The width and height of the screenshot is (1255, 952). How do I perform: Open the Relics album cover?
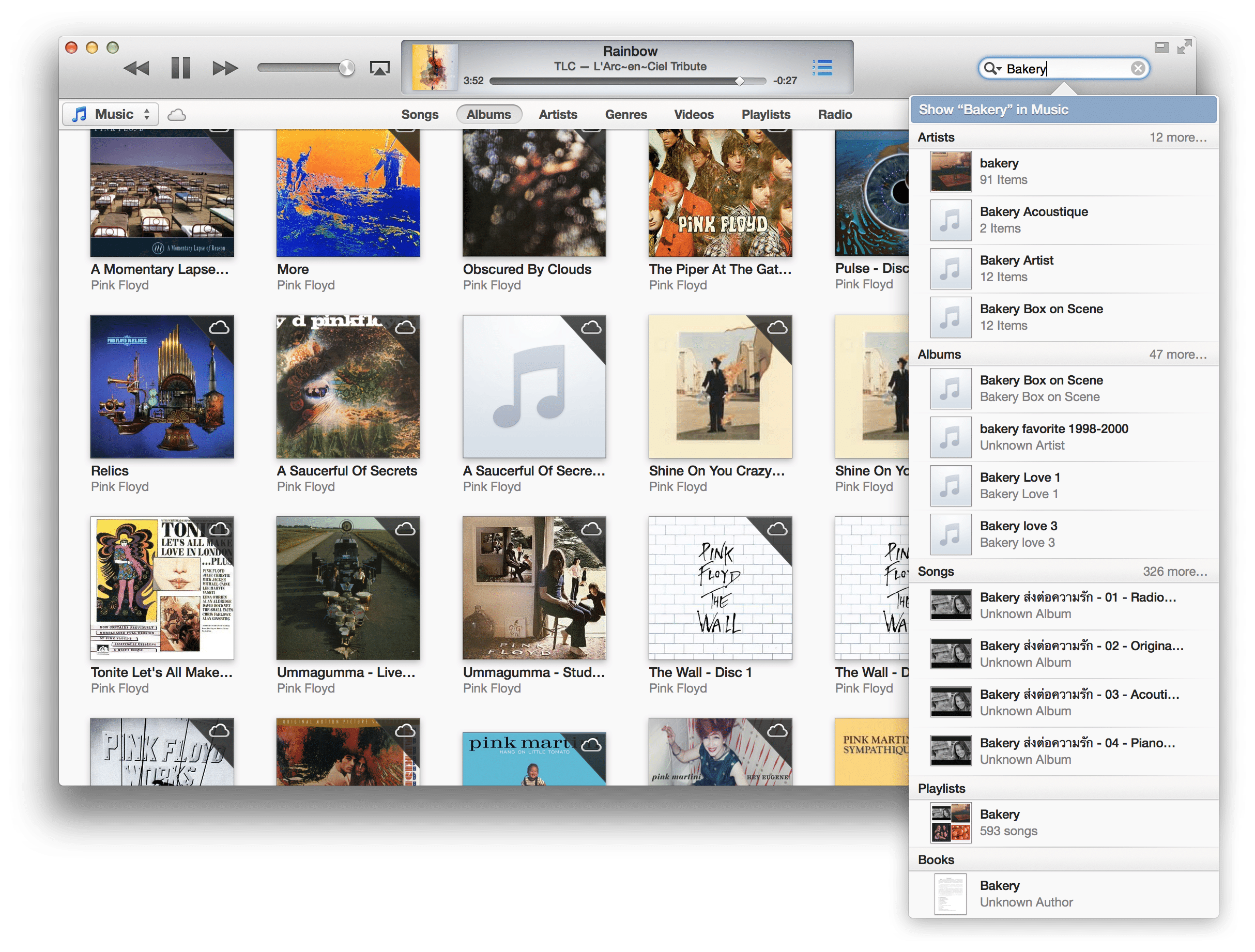(x=162, y=387)
